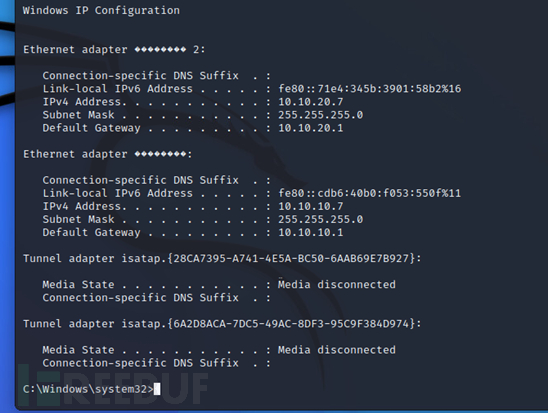Image resolution: width=548 pixels, height=413 pixels.
Task: Click the isatap.{28CA7395-A741-4E5A-BC50-6AAB69E7B927} tunnel adapter line
Action: tap(222, 259)
